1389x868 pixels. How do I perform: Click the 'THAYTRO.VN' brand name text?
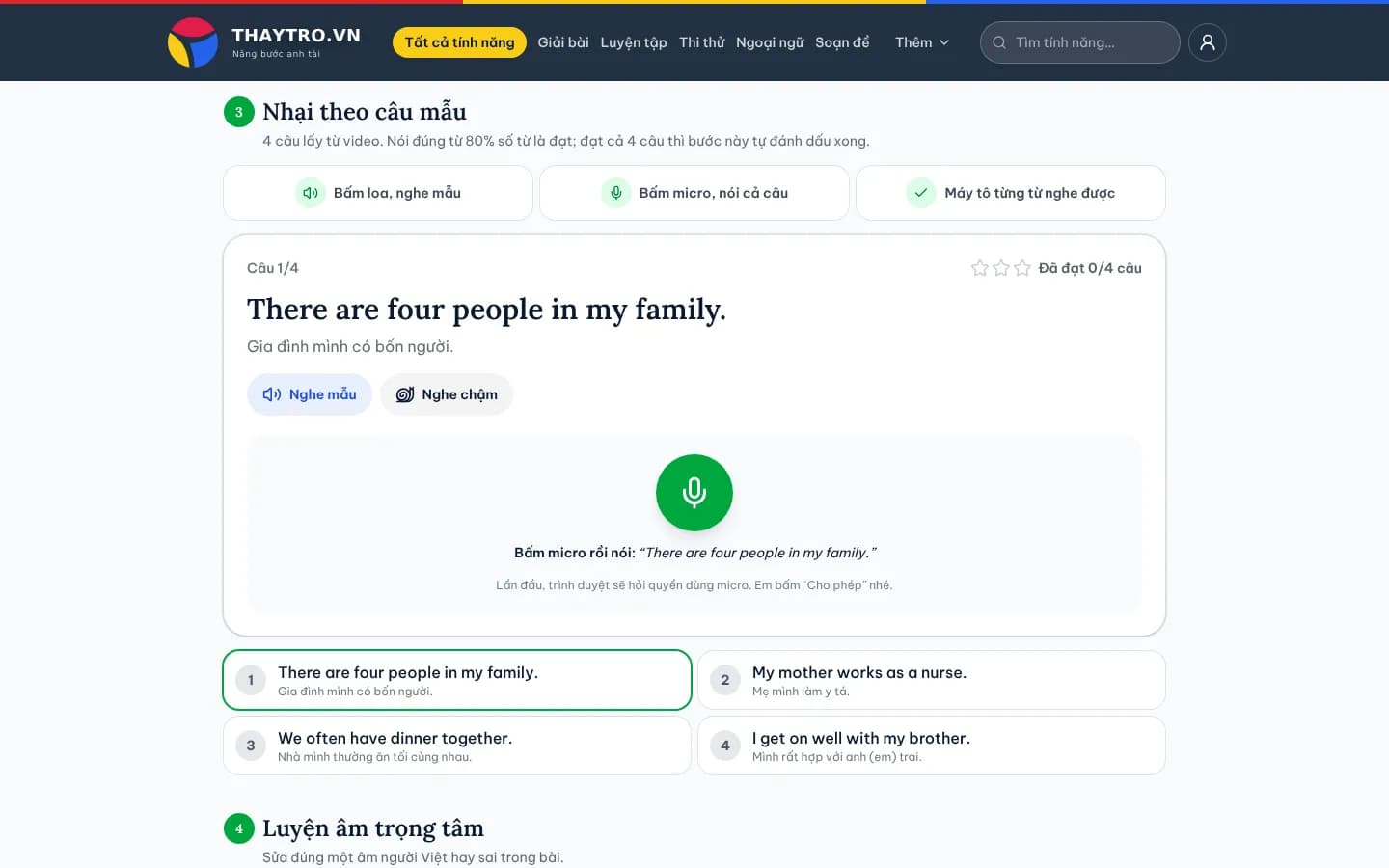tap(296, 36)
